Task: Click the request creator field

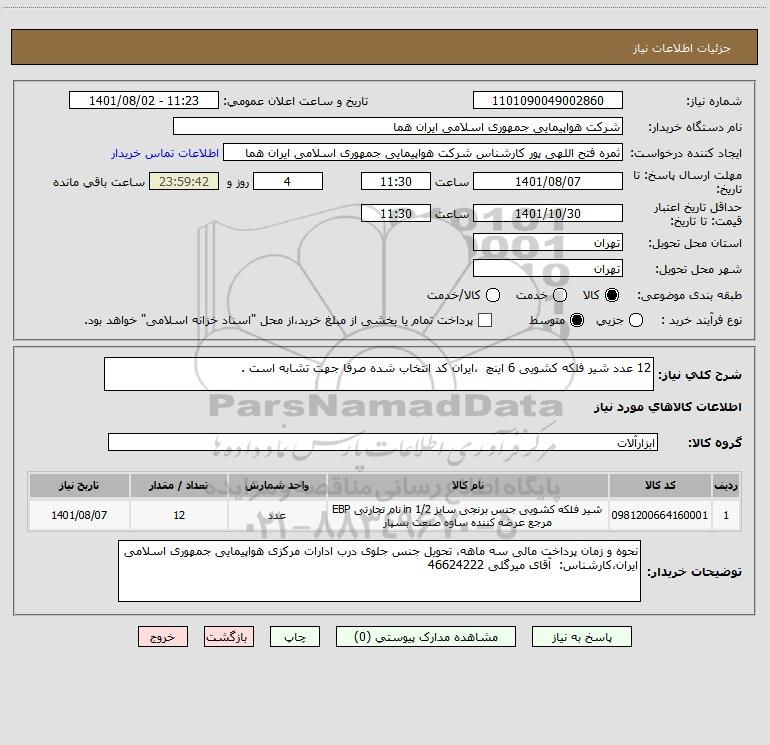Action: pos(423,153)
